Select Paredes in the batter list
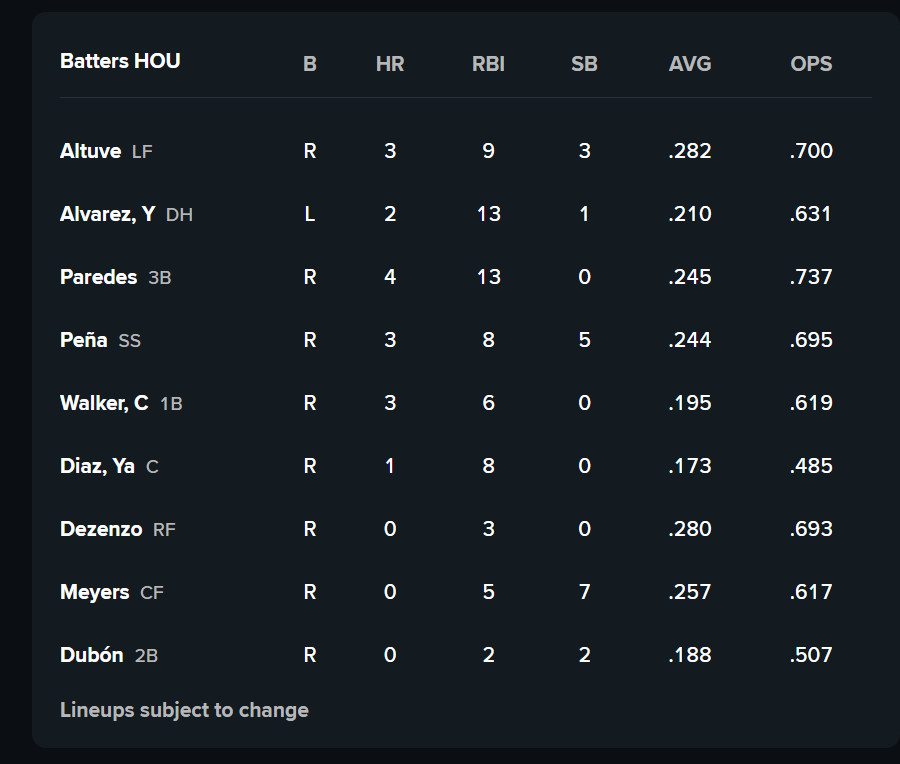The height and width of the screenshot is (764, 900). [x=99, y=277]
